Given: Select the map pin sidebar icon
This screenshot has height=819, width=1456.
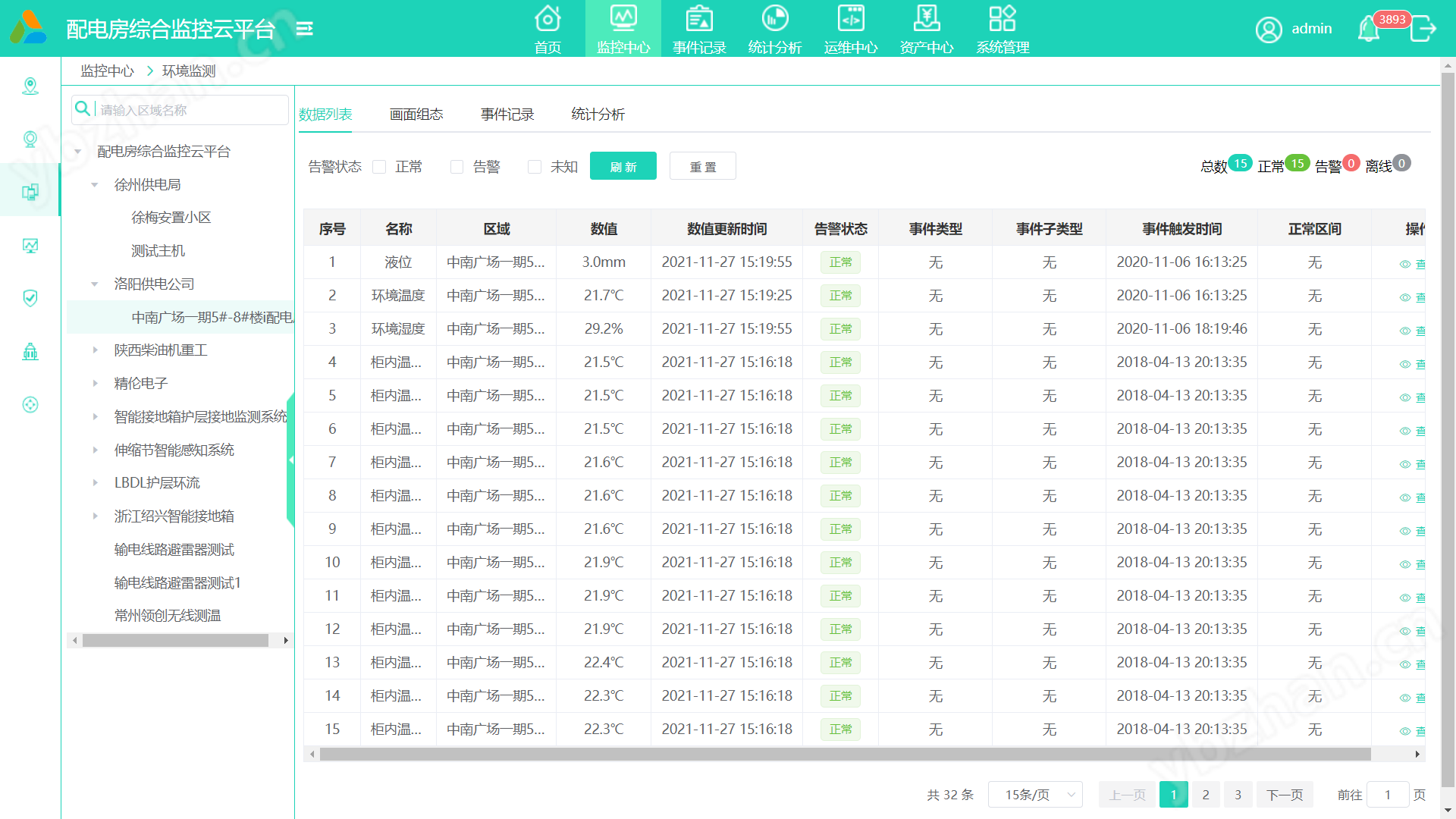Looking at the screenshot, I should (x=30, y=86).
